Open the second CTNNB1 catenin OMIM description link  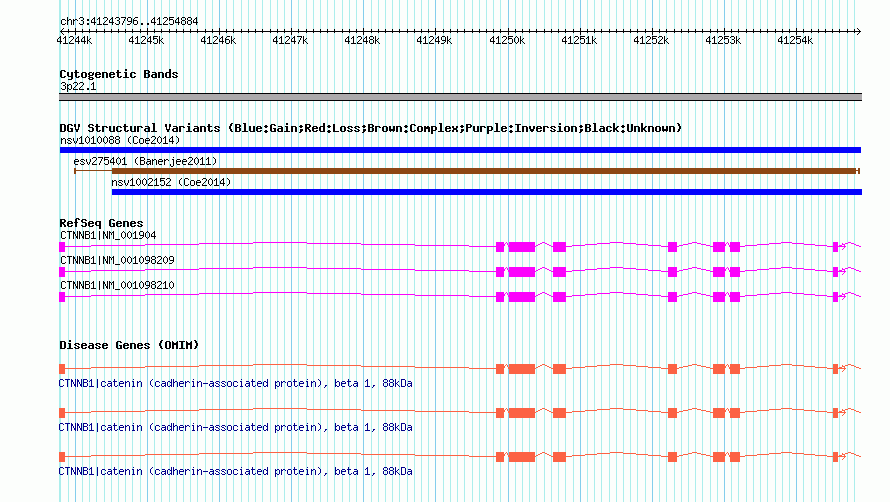click(x=236, y=427)
